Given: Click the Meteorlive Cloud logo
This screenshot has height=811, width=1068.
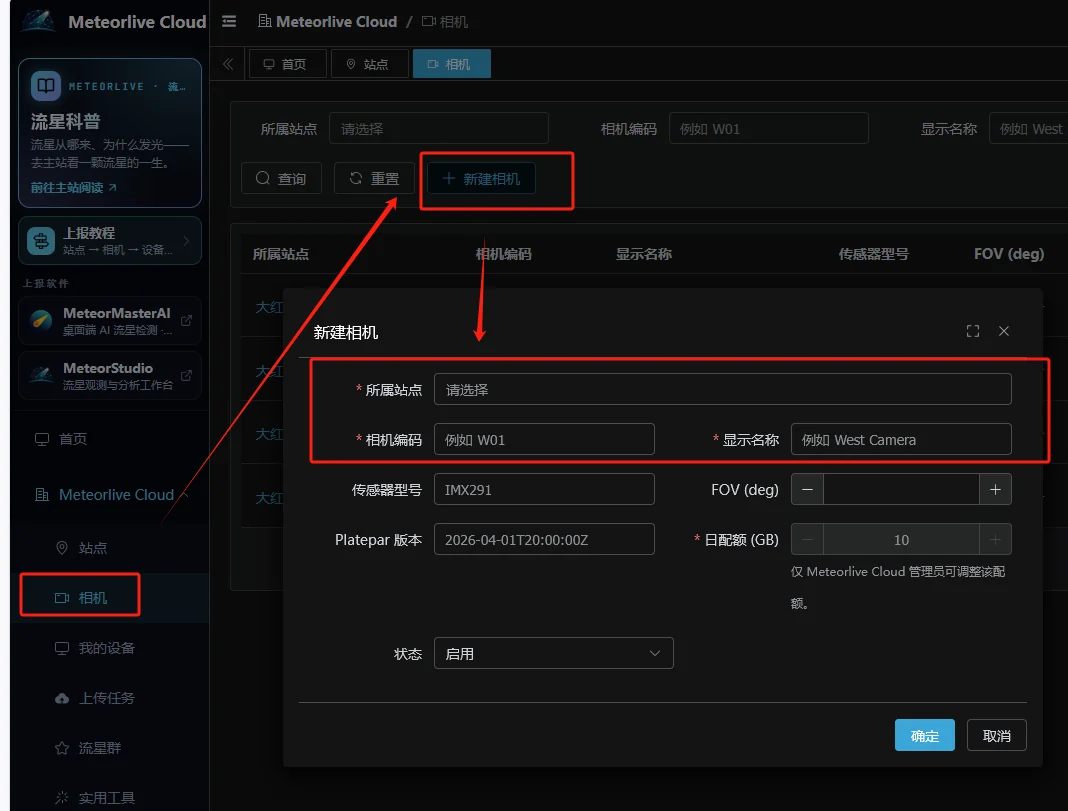Looking at the screenshot, I should pos(38,22).
